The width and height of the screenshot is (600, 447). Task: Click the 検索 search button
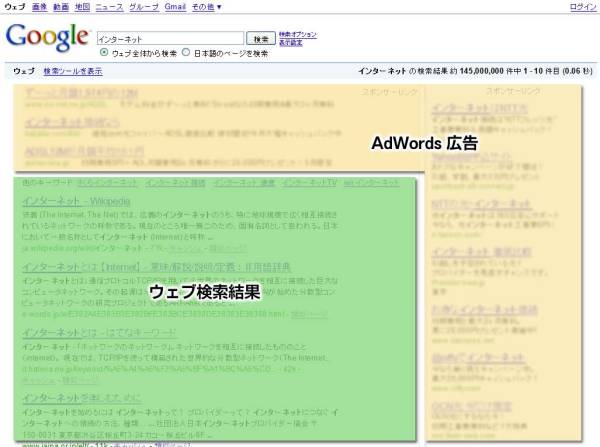pyautogui.click(x=261, y=38)
